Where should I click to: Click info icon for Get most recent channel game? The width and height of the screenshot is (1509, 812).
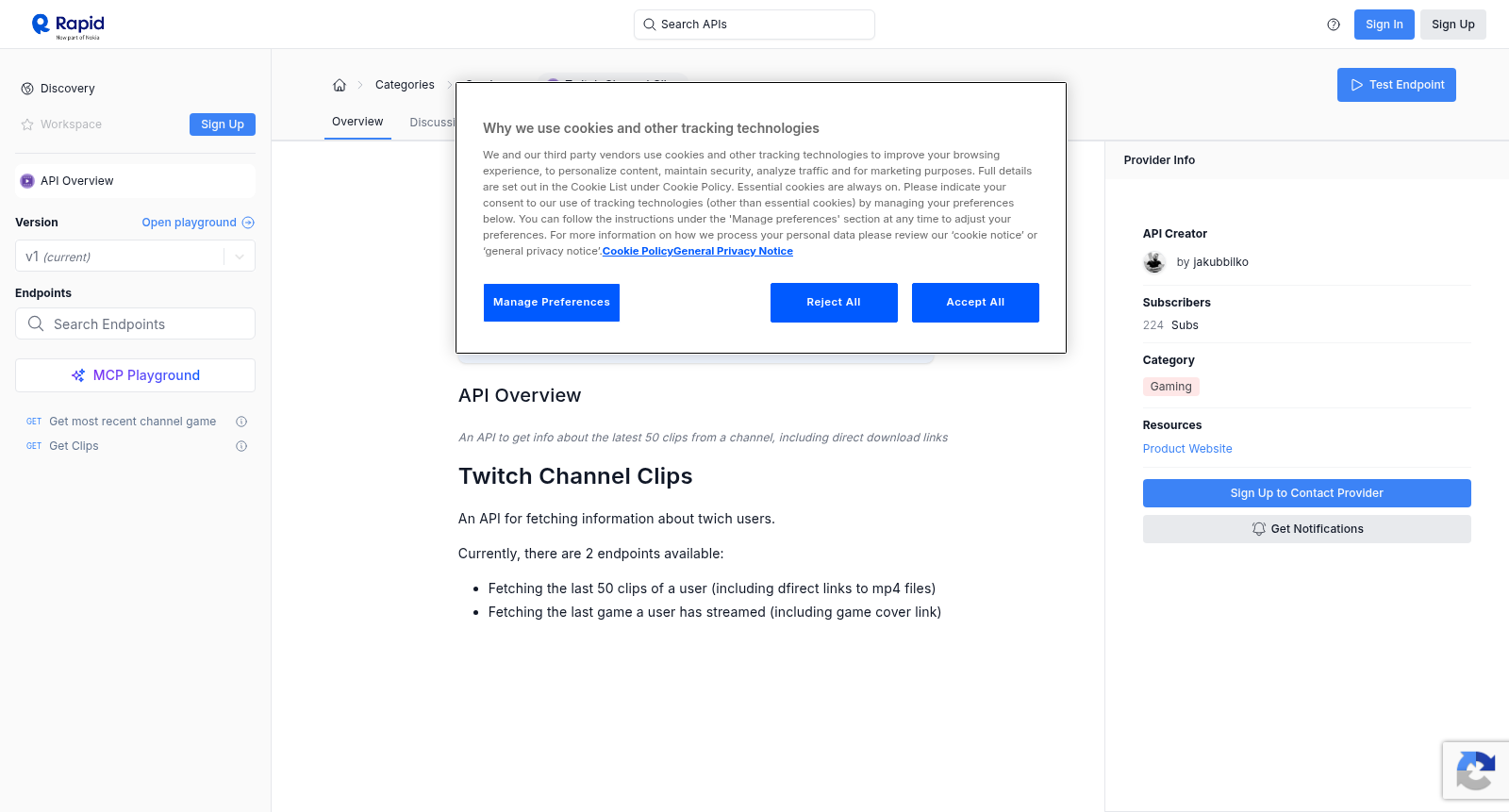coord(241,422)
